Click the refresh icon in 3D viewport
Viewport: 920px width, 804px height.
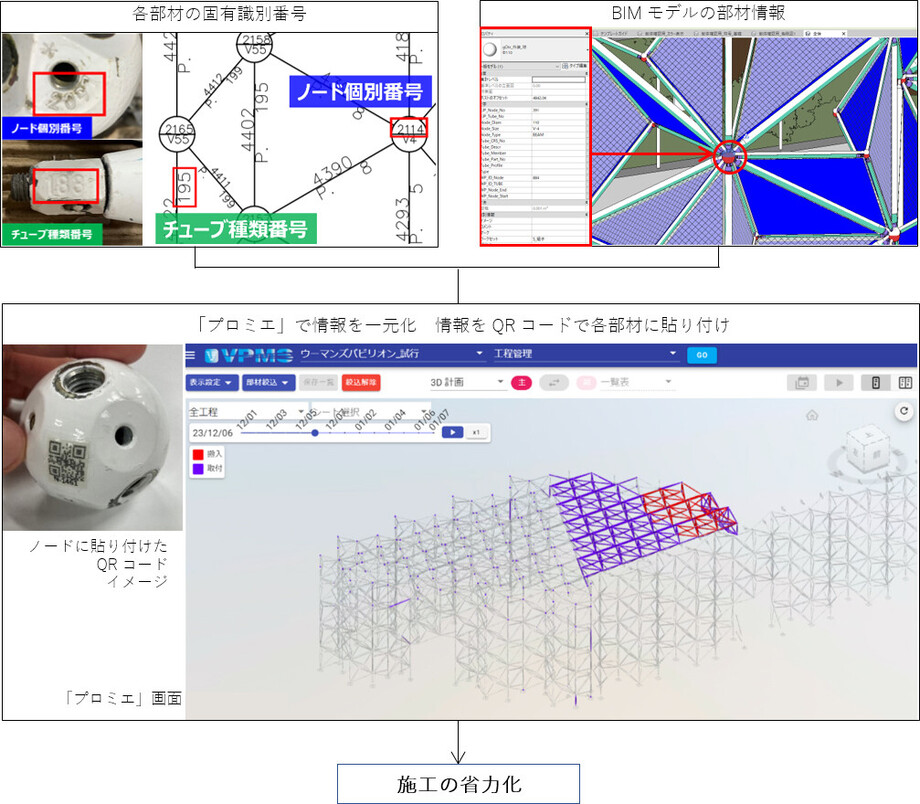[x=904, y=411]
